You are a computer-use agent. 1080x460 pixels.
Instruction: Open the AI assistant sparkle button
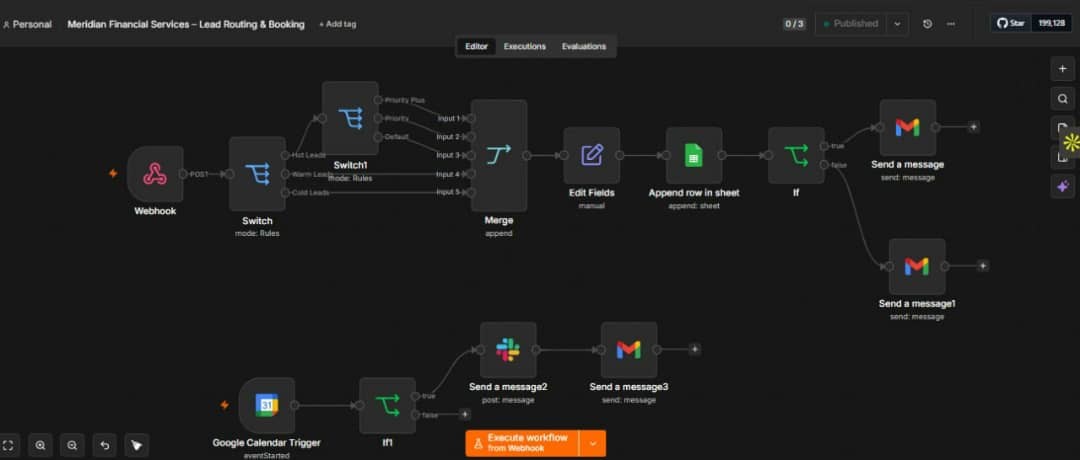[x=1062, y=186]
